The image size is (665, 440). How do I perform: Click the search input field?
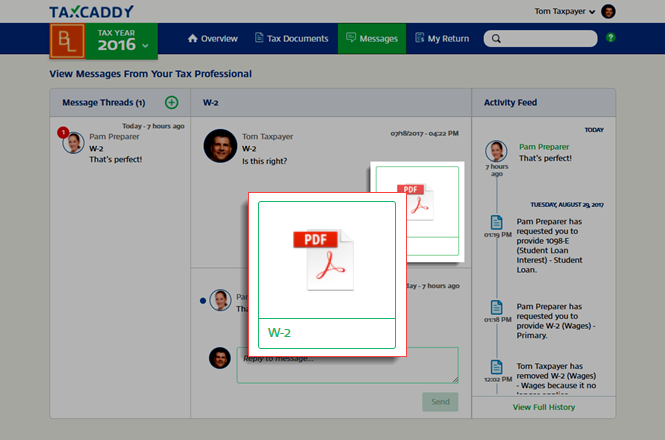click(540, 39)
